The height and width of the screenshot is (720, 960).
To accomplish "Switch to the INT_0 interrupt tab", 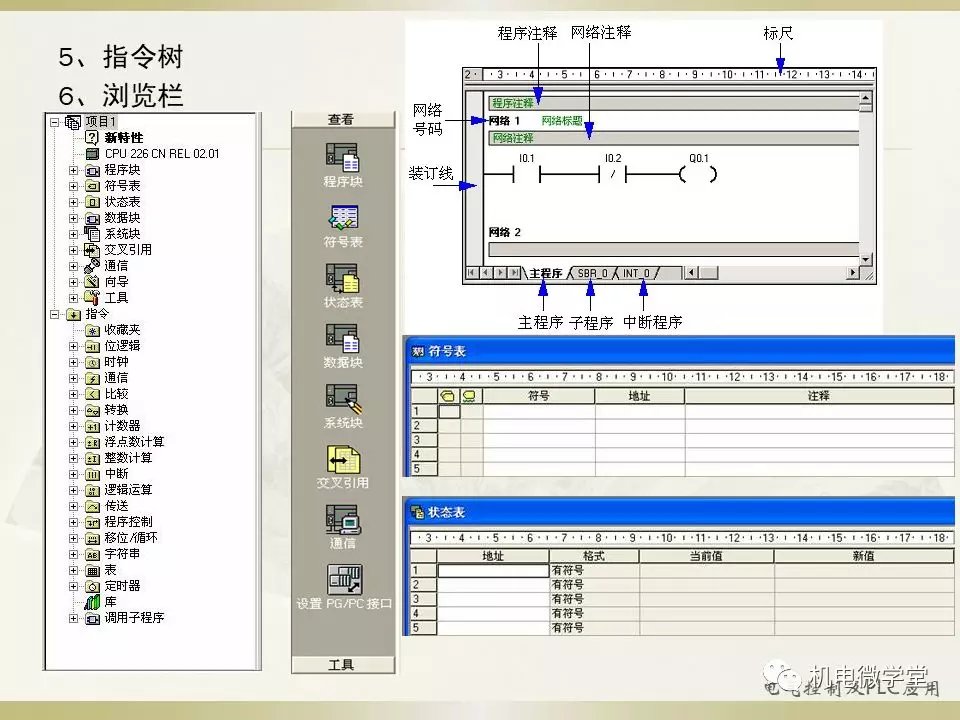I will pyautogui.click(x=636, y=273).
